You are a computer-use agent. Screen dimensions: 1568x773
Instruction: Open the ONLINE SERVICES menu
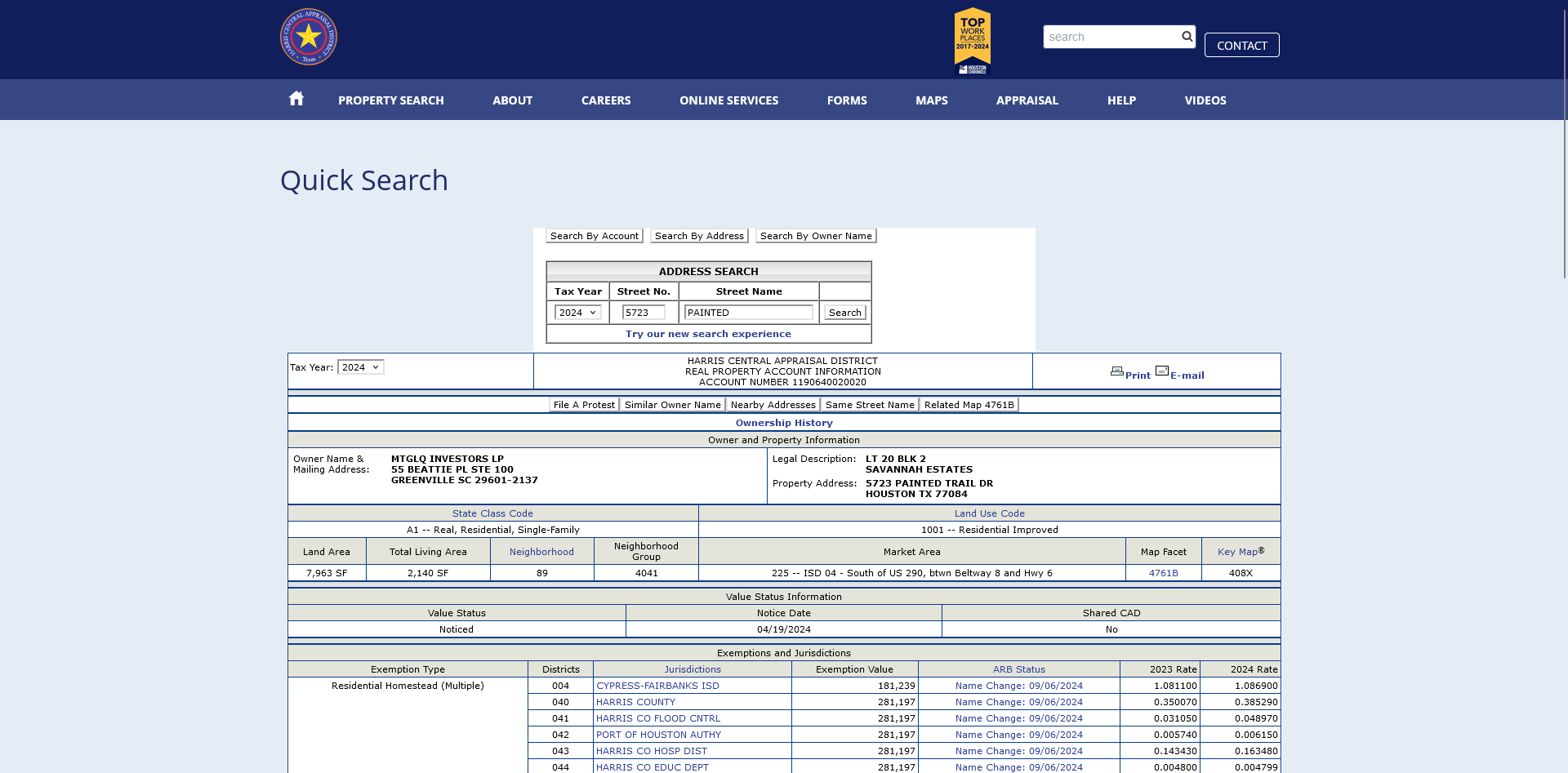728,100
